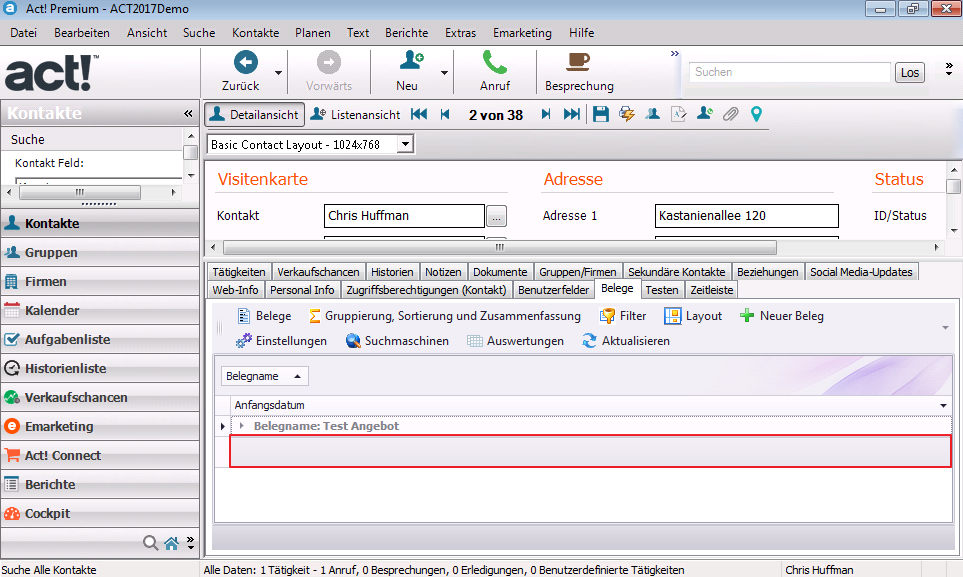The image size is (963, 577).
Task: Click the ellipsis button beside Kontakt field
Action: click(496, 216)
